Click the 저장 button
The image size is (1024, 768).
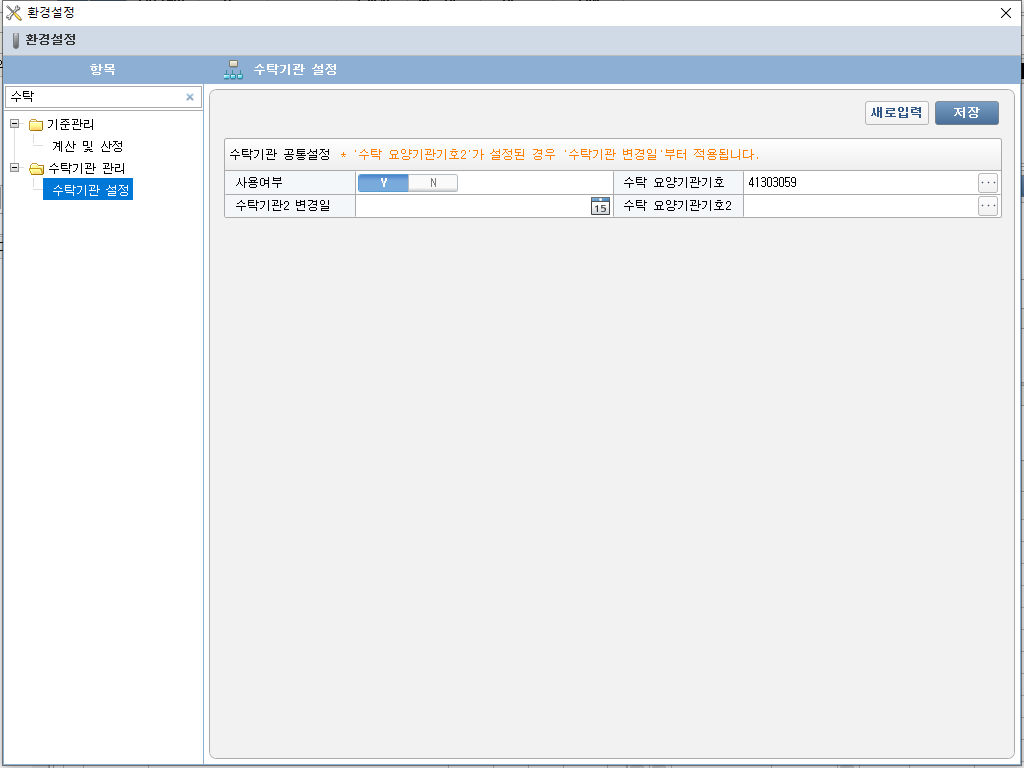(966, 113)
